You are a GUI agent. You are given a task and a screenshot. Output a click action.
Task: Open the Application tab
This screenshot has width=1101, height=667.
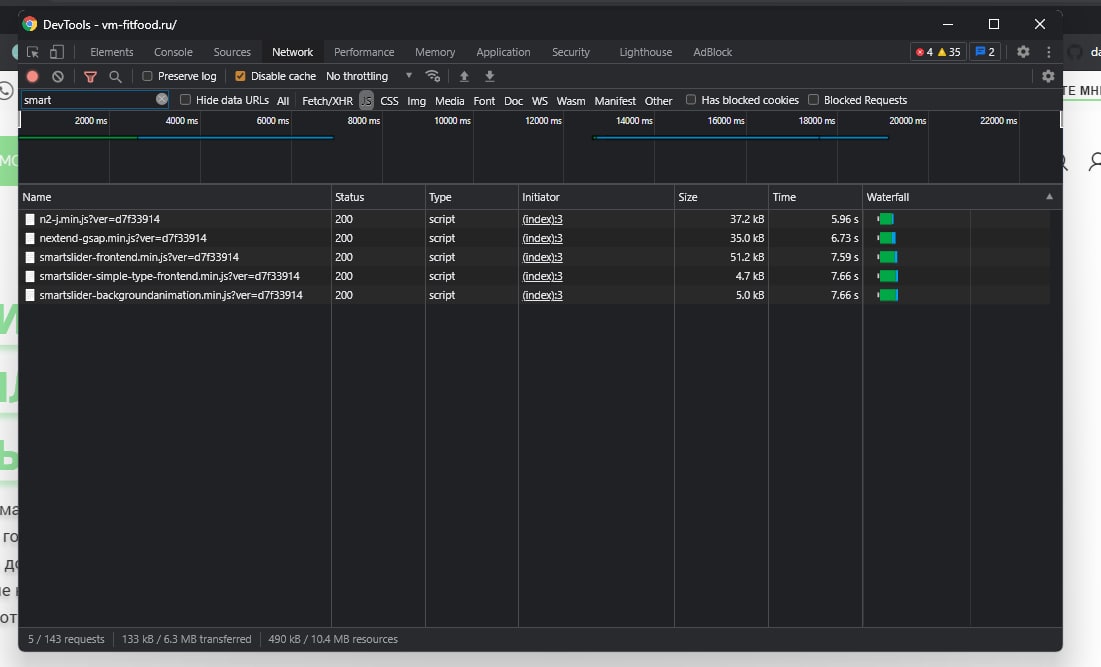point(503,52)
